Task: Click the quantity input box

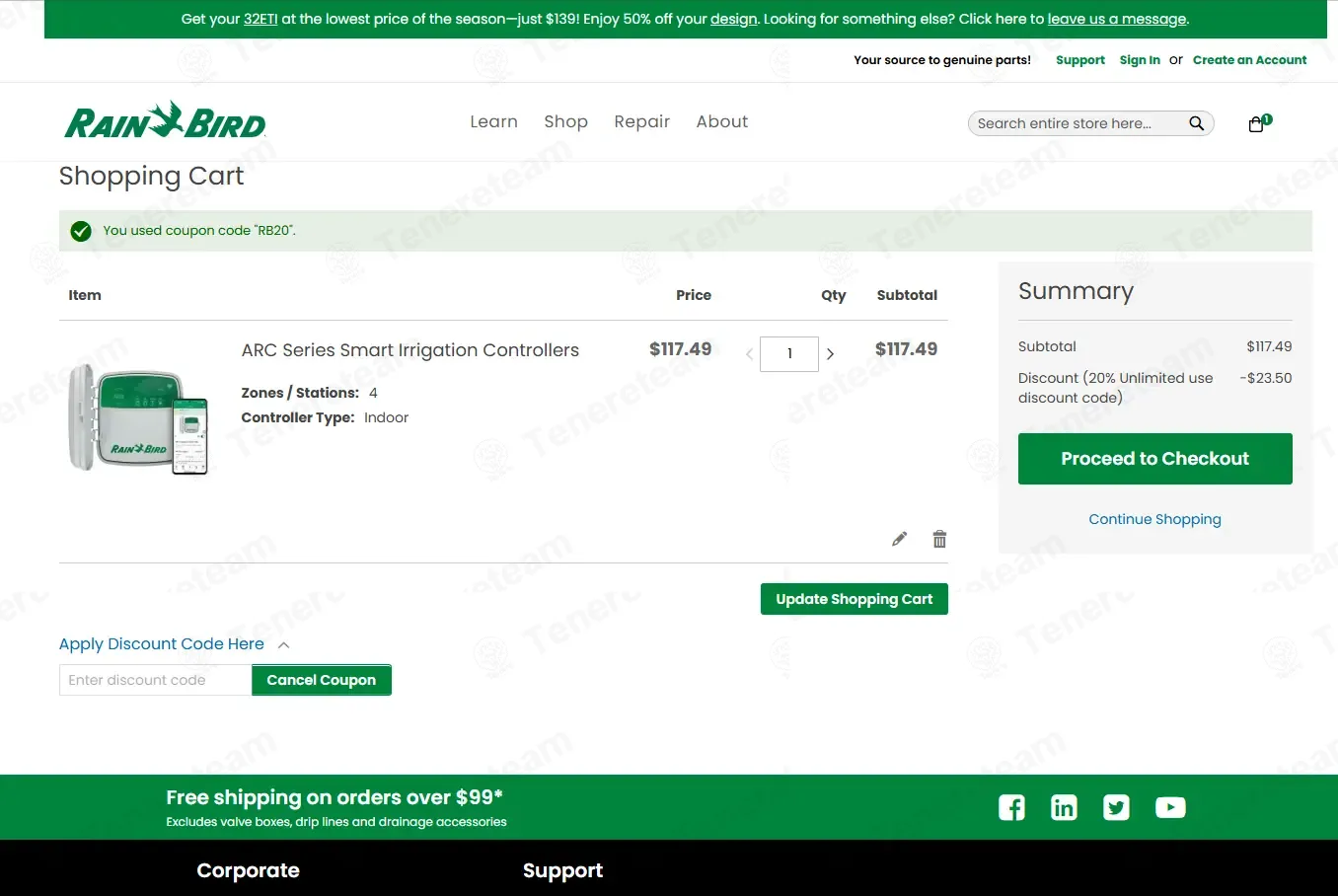Action: (789, 354)
